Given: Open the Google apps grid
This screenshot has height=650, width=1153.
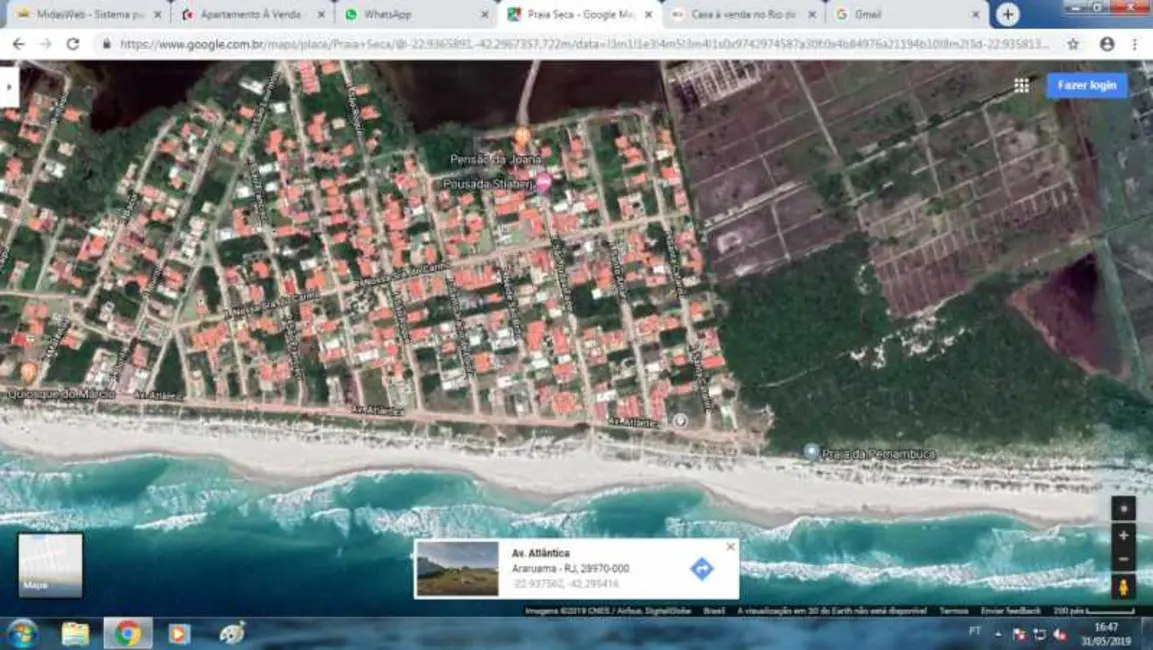Looking at the screenshot, I should (1022, 86).
